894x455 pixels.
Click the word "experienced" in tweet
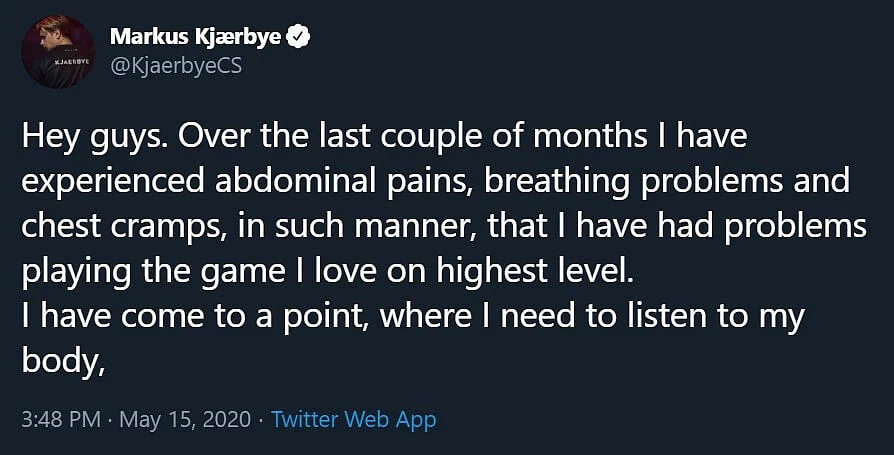(113, 182)
